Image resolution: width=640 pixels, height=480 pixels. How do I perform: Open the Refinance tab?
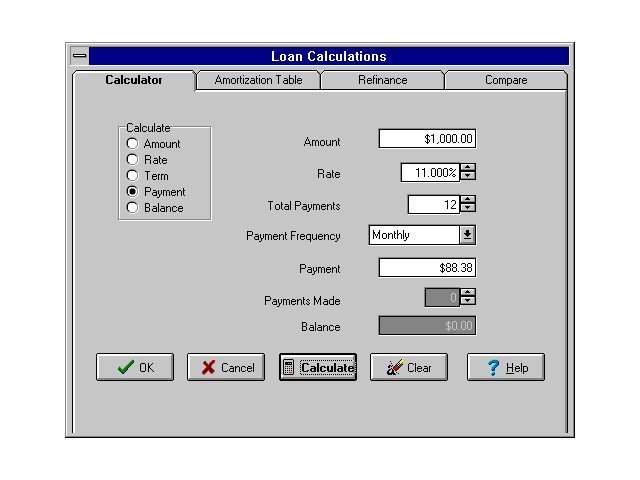[382, 80]
